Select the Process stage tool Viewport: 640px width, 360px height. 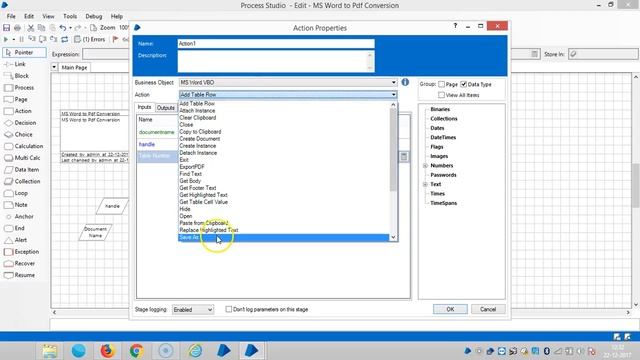click(x=19, y=88)
